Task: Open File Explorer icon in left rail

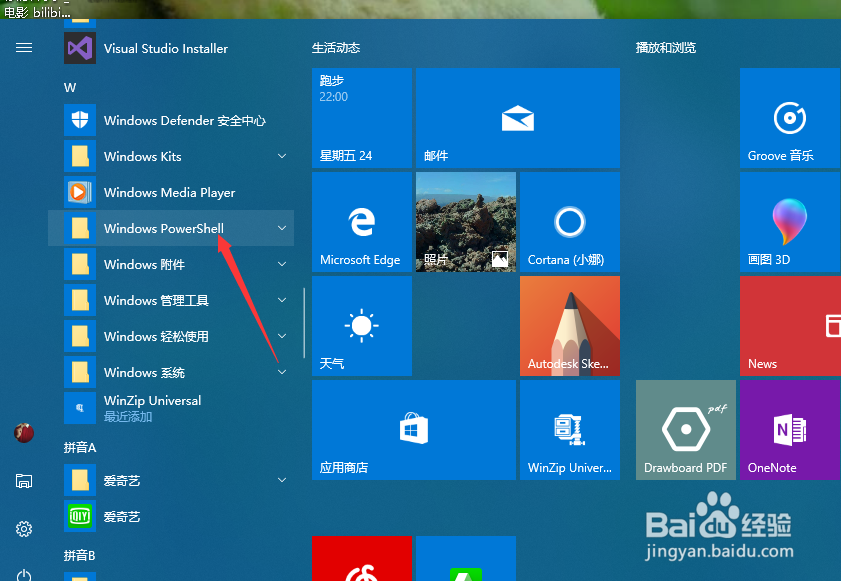Action: tap(24, 481)
